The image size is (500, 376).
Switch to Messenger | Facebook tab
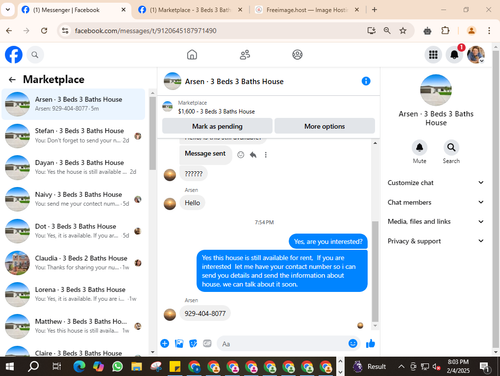(73, 10)
